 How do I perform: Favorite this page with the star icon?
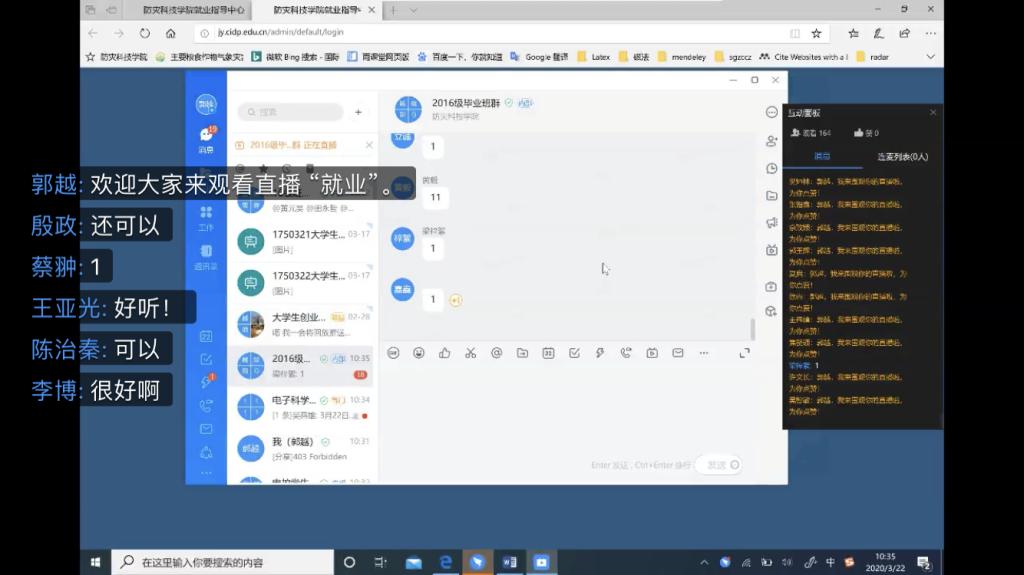tap(816, 33)
